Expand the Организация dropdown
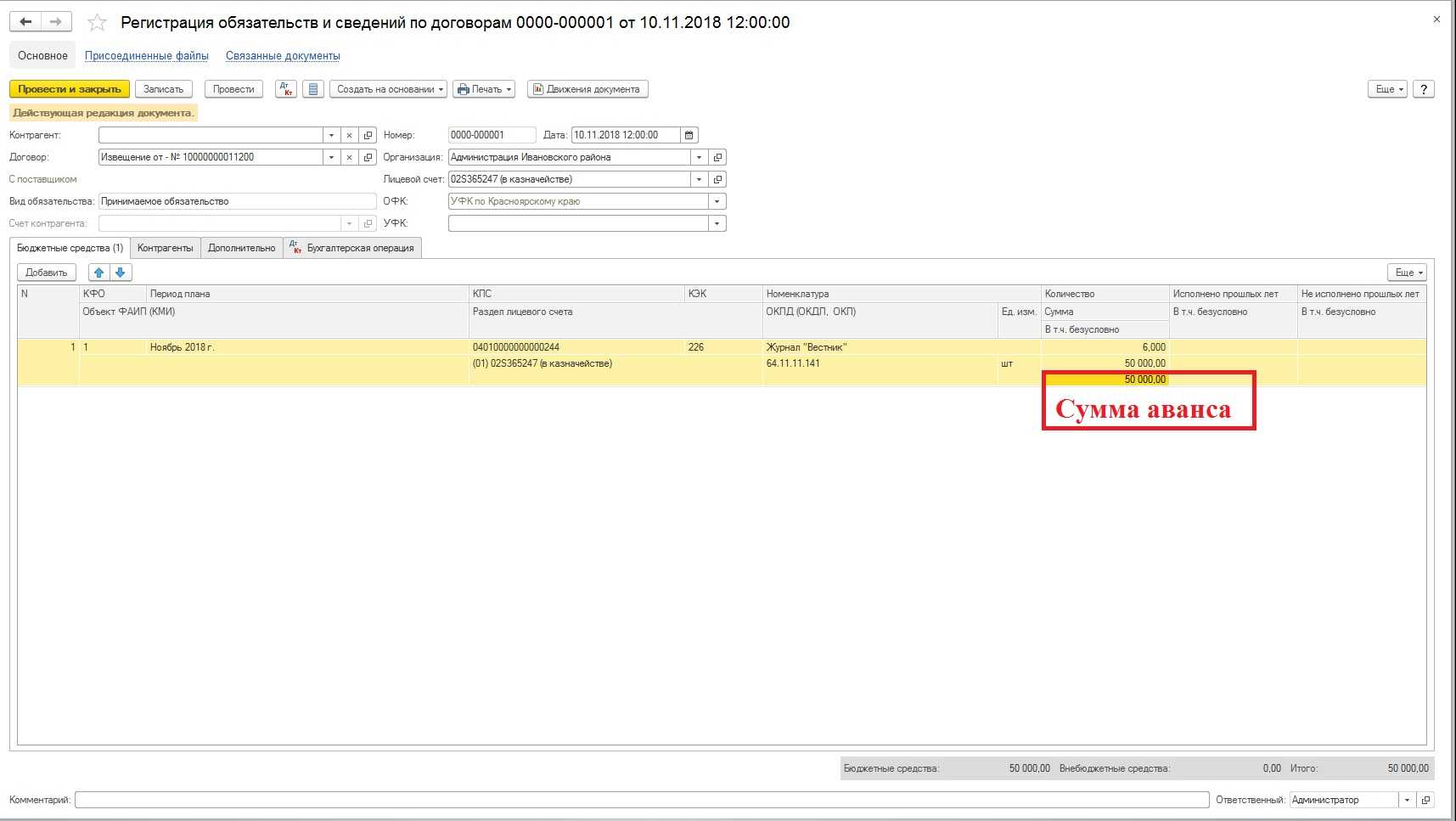Screen dimensions: 1456x821 pos(699,157)
